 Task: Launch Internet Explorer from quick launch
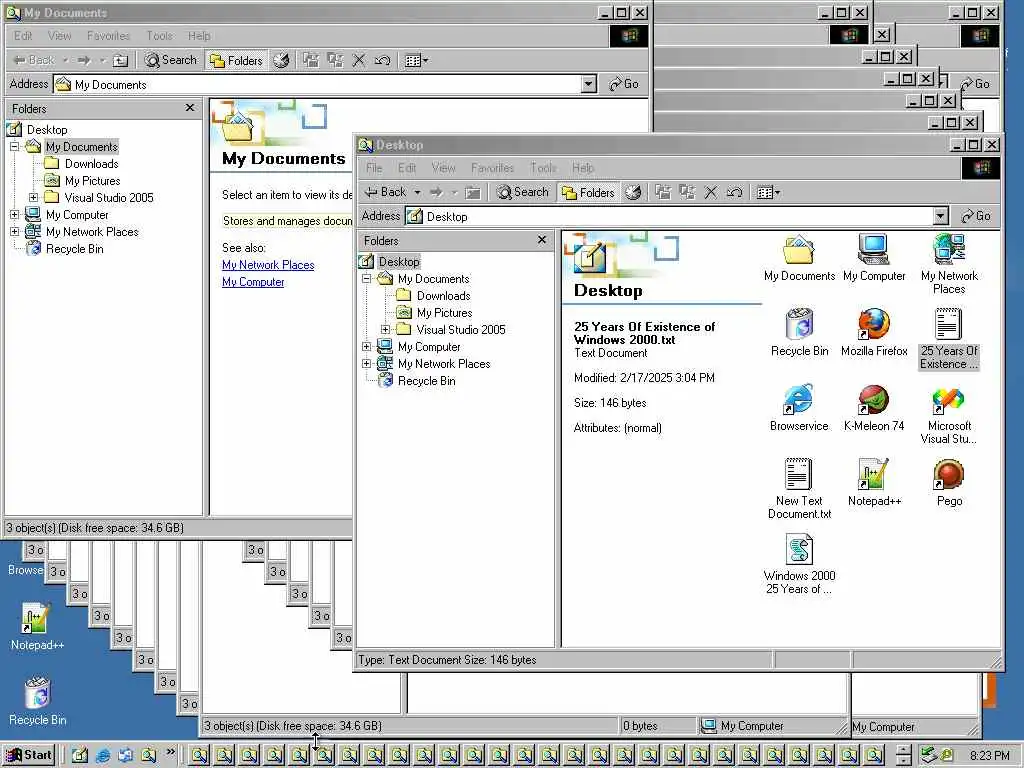coord(103,756)
